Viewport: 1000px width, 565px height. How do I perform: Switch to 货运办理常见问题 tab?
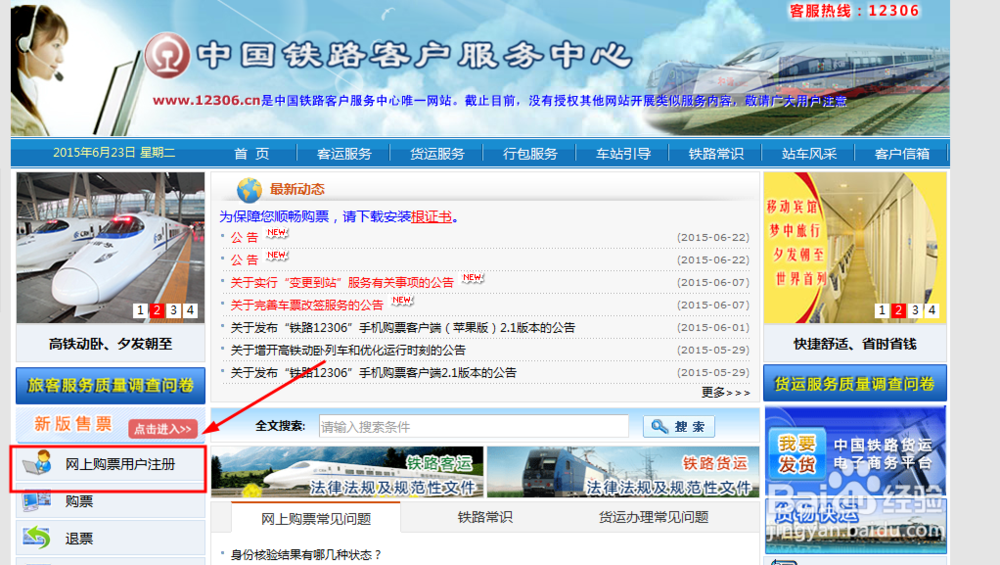click(x=653, y=517)
